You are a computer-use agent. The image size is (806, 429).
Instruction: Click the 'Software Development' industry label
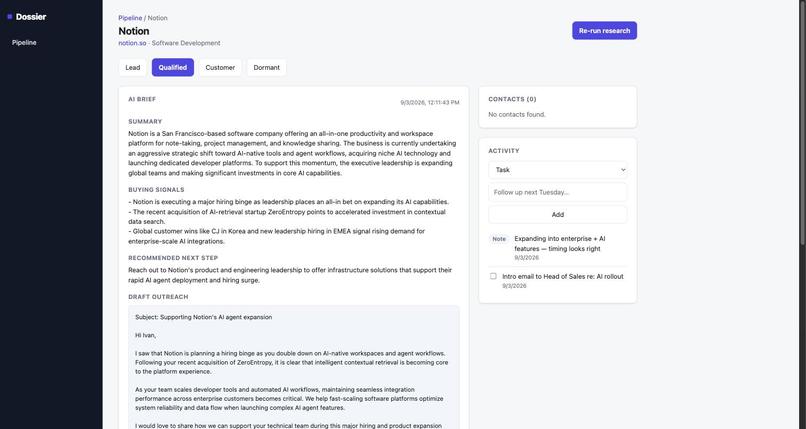coord(186,43)
